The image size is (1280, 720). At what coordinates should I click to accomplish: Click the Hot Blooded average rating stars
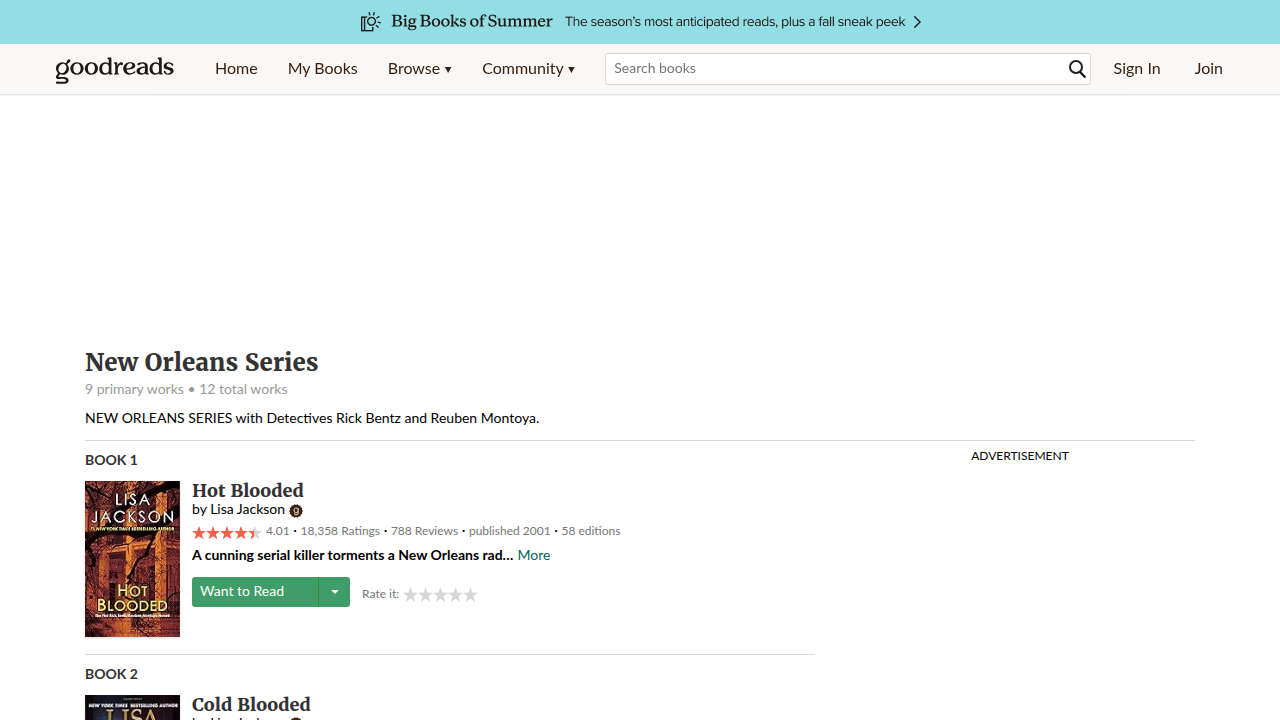coord(226,532)
